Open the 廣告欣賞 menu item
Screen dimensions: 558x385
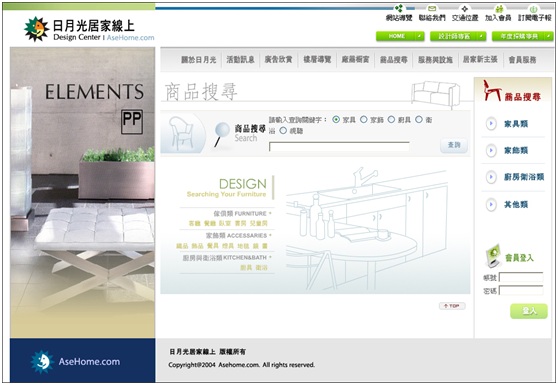coord(279,60)
